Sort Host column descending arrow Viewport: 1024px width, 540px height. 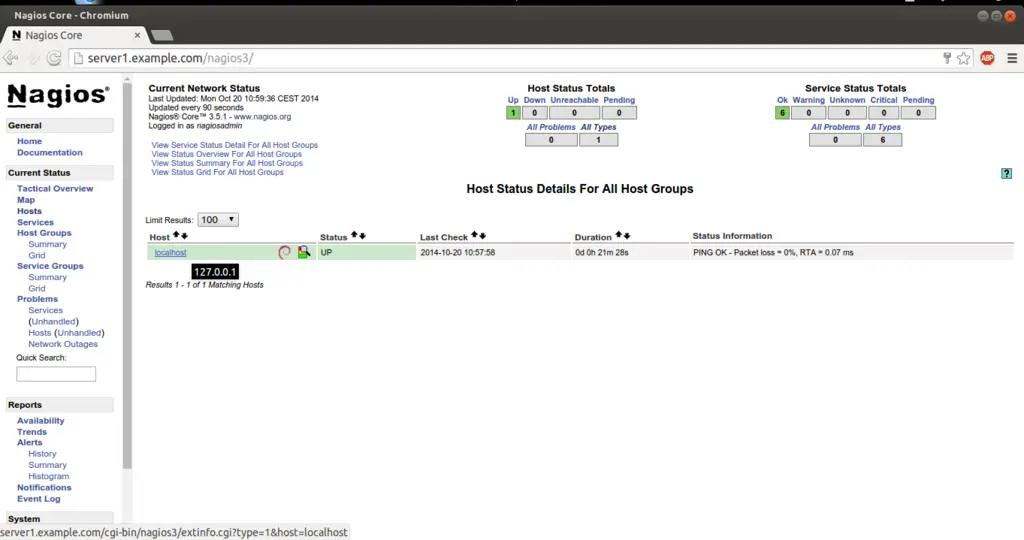184,236
